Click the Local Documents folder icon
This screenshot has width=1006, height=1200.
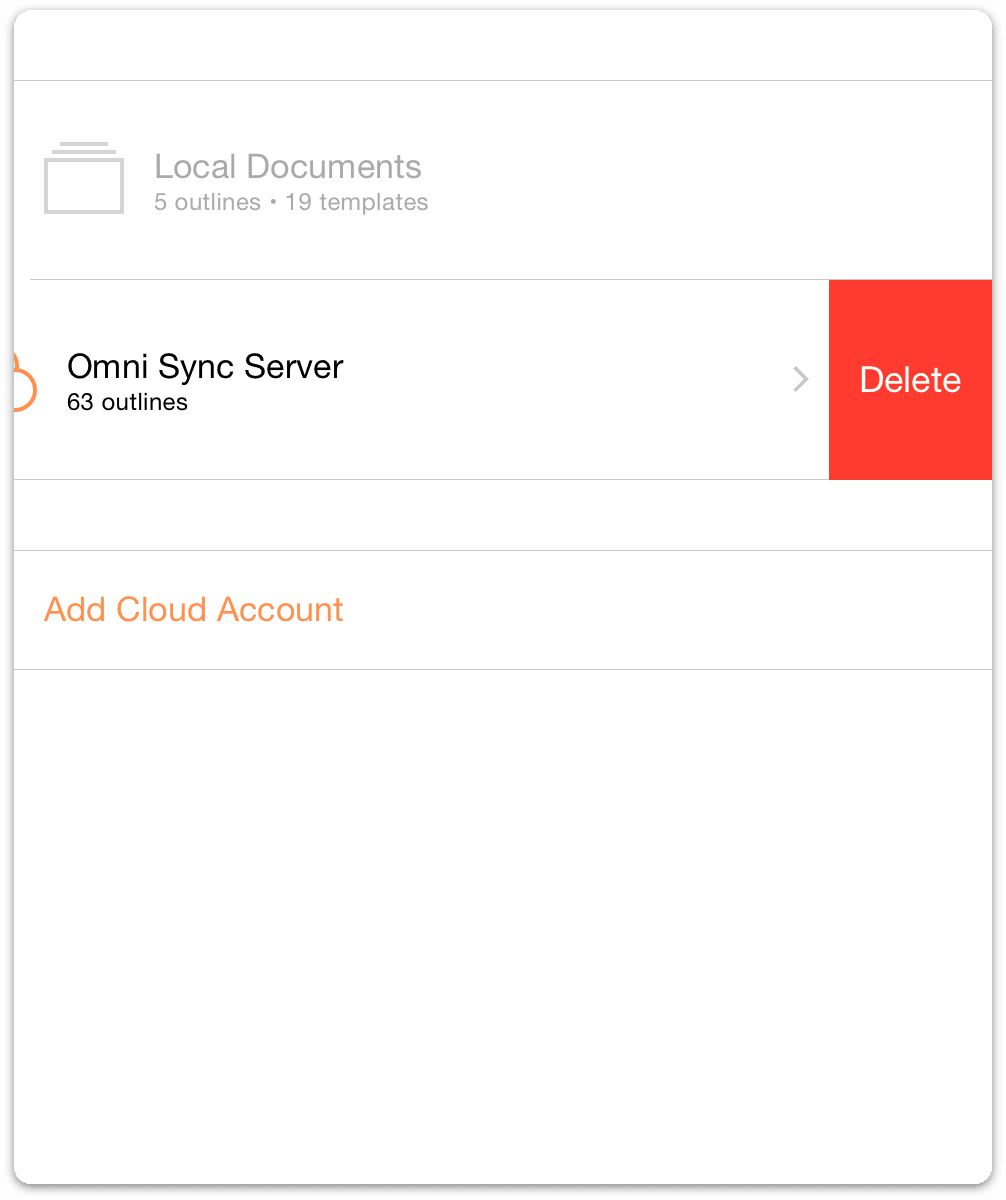click(x=84, y=178)
